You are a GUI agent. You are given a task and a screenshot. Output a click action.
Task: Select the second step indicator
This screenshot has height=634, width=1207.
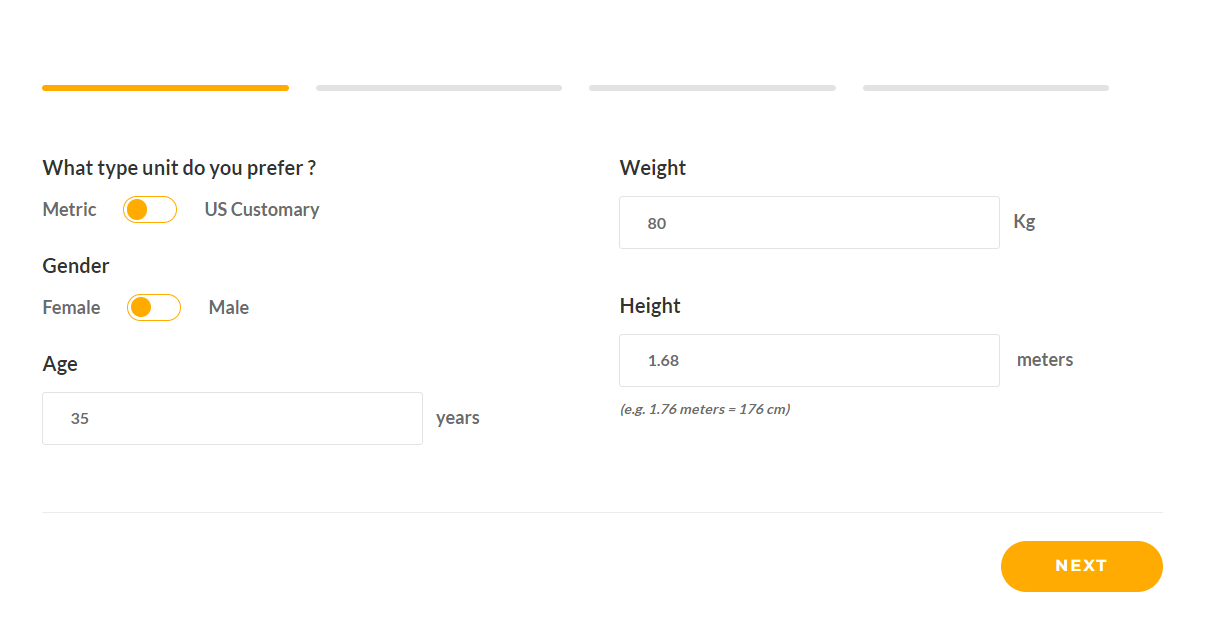(438, 87)
